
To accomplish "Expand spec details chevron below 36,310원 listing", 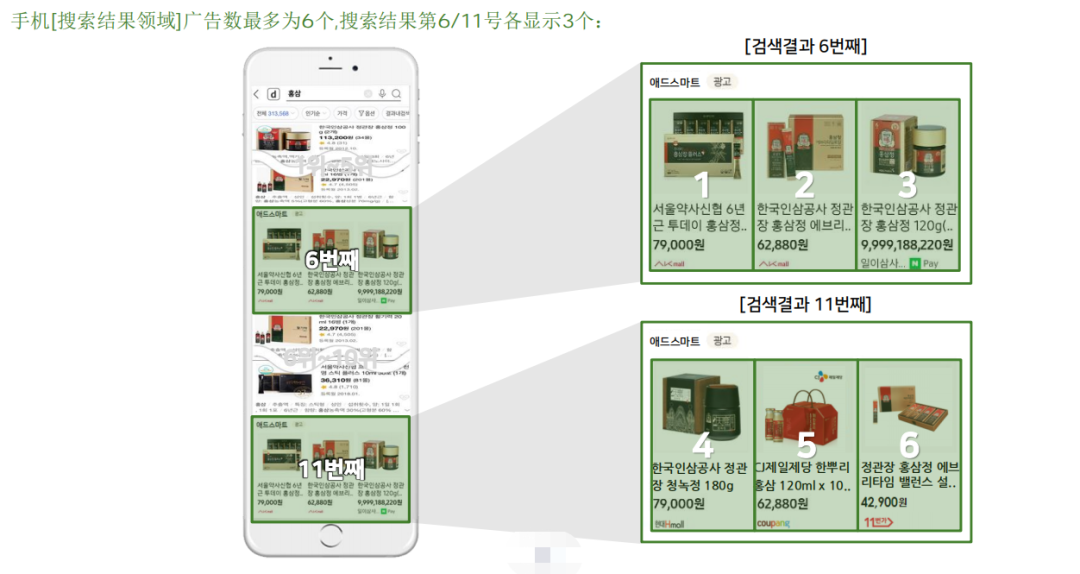I will click(406, 410).
